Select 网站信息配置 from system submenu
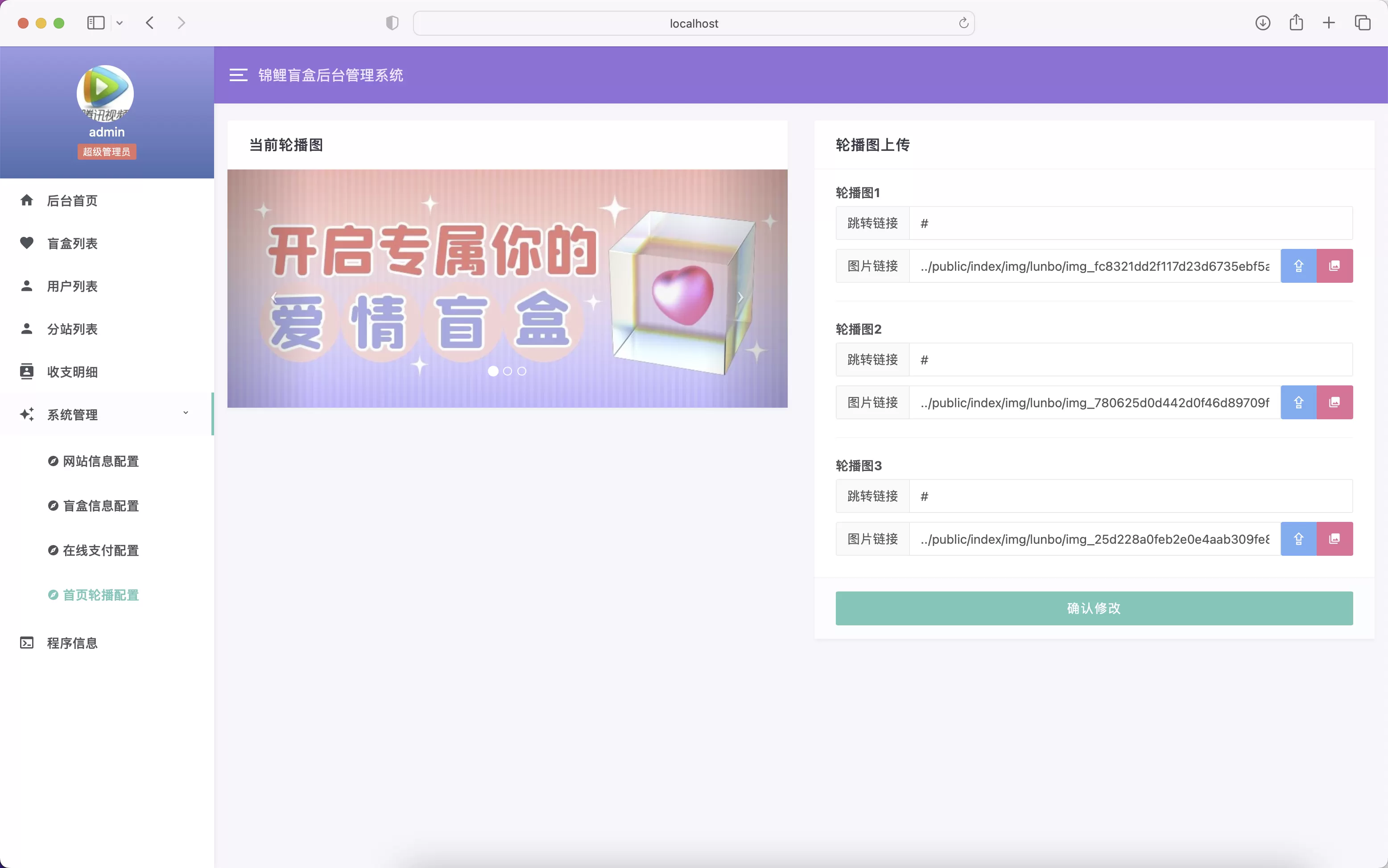 100,461
